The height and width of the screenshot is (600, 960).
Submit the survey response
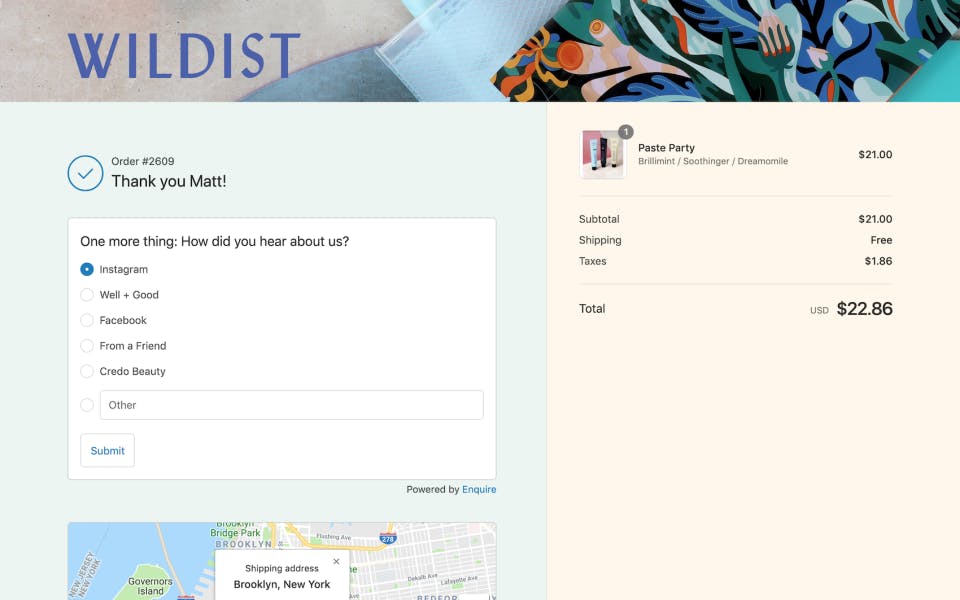tap(107, 451)
